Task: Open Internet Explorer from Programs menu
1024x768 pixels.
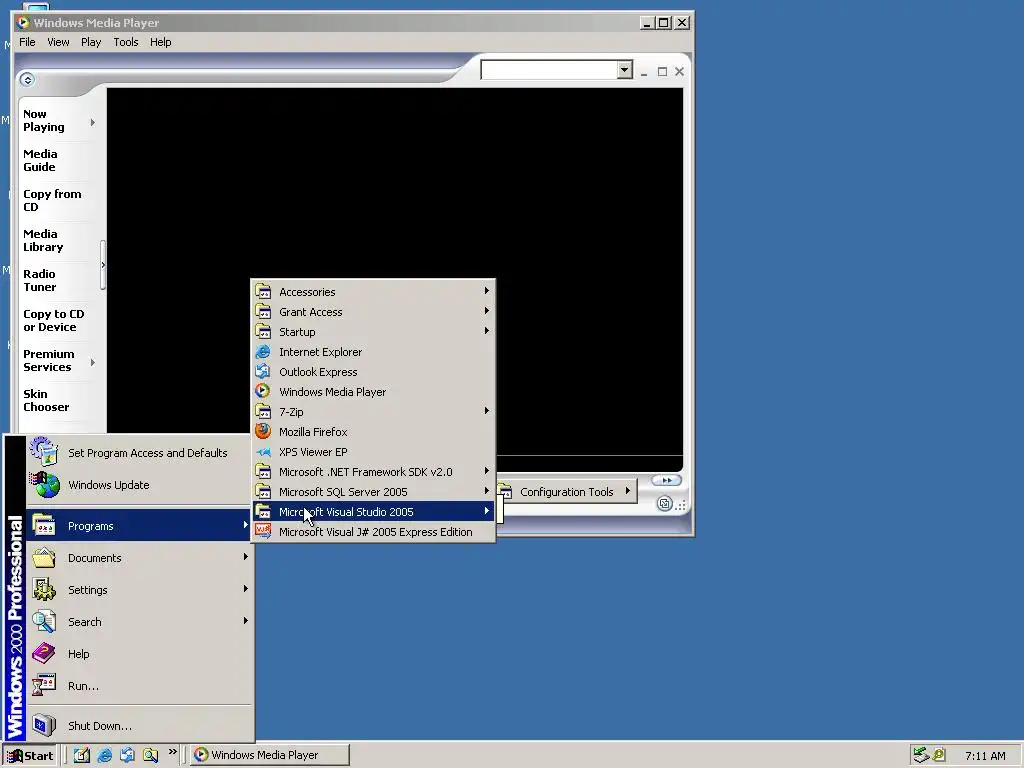Action: pos(373,352)
